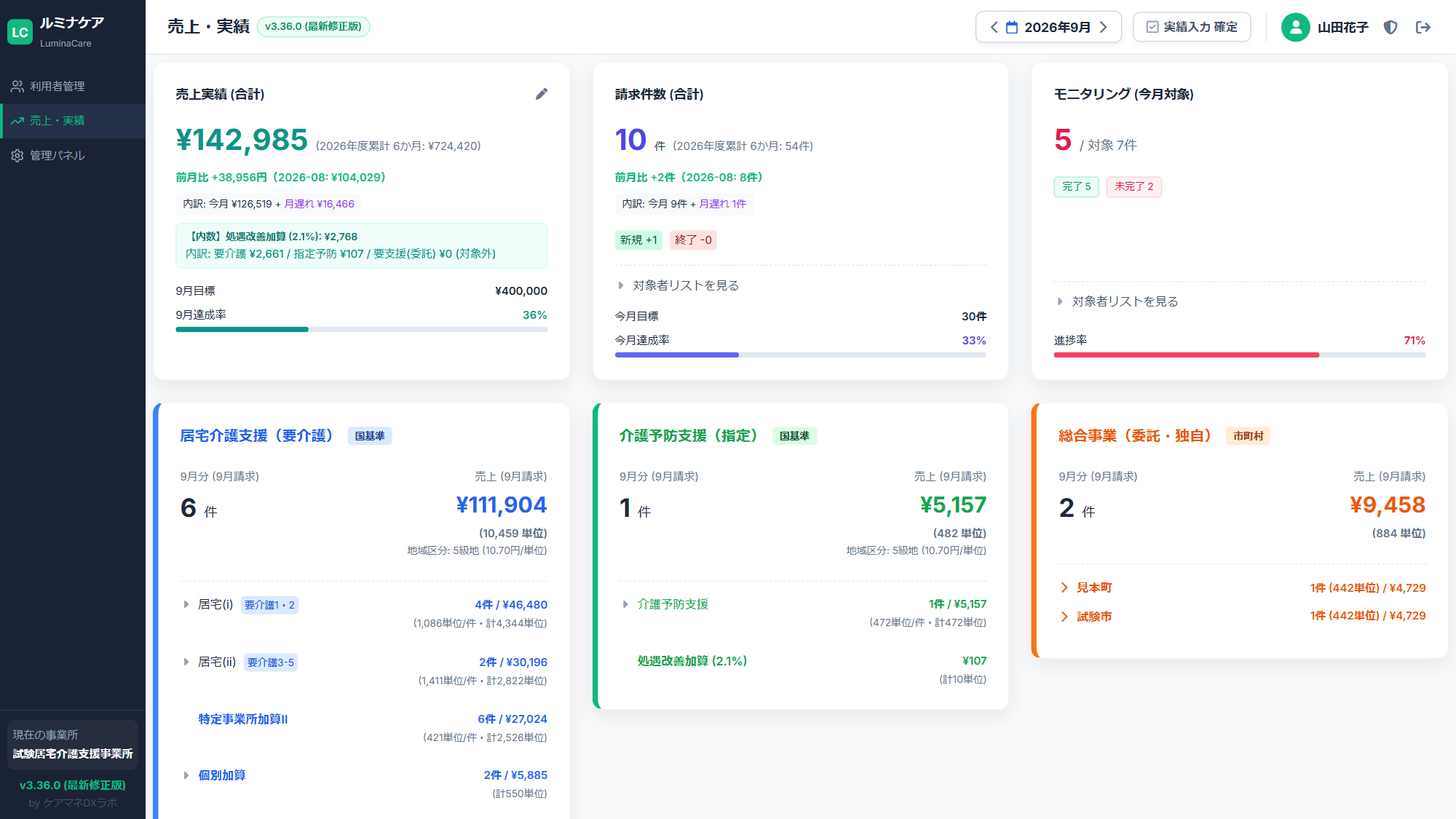Click the 売上・実績 trend chart icon
Screen dimensions: 1456x819
(17, 121)
